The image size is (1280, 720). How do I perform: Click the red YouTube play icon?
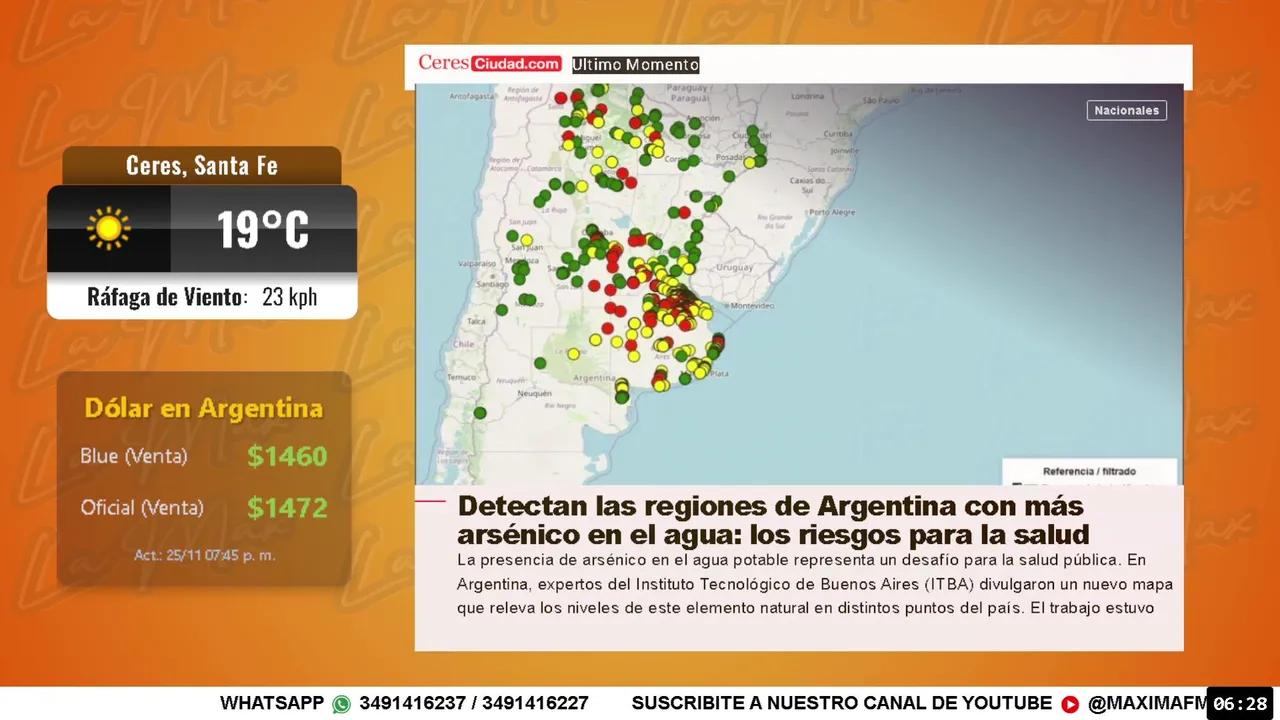(1070, 704)
